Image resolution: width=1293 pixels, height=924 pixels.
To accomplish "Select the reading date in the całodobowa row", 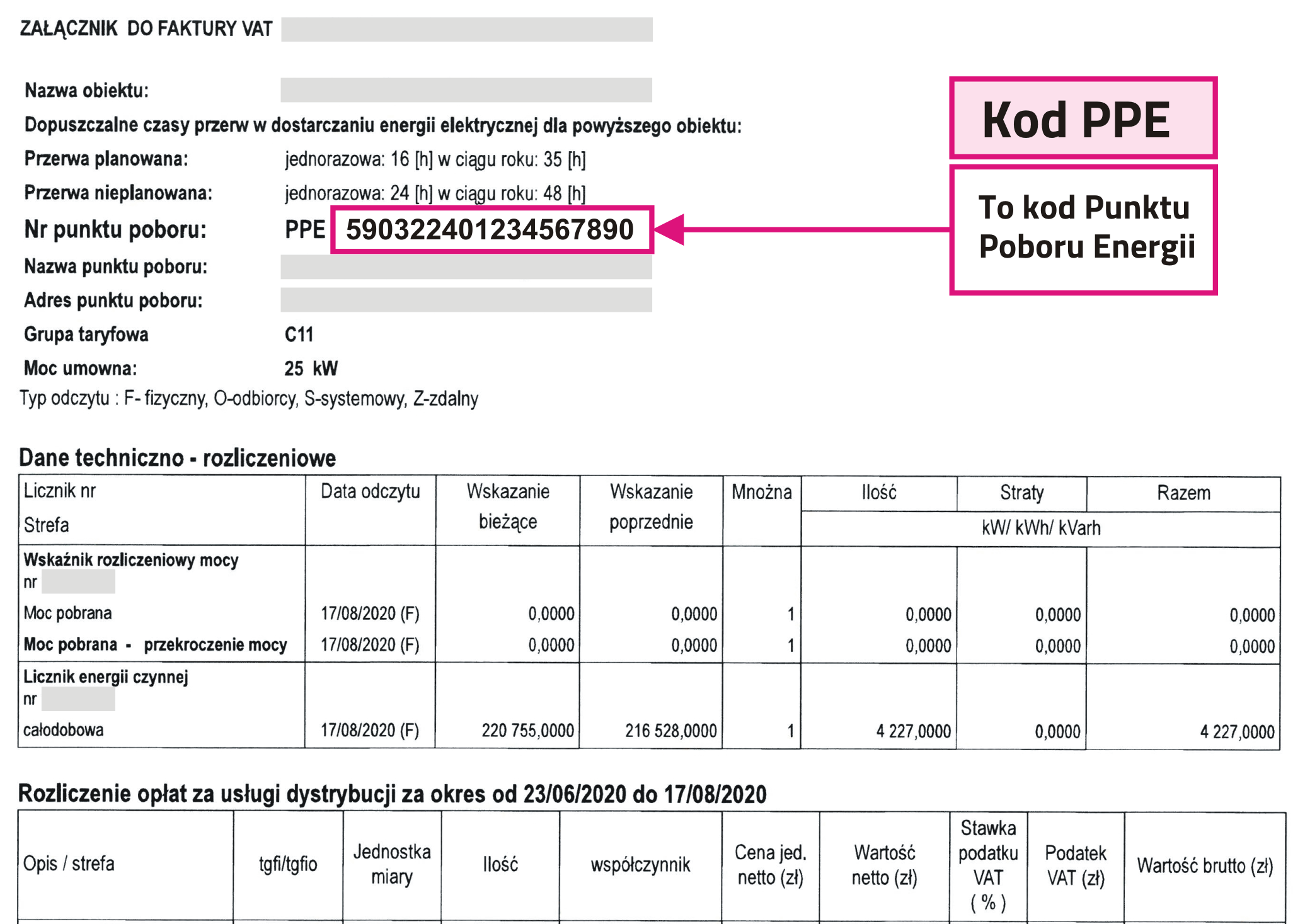I will pyautogui.click(x=370, y=731).
